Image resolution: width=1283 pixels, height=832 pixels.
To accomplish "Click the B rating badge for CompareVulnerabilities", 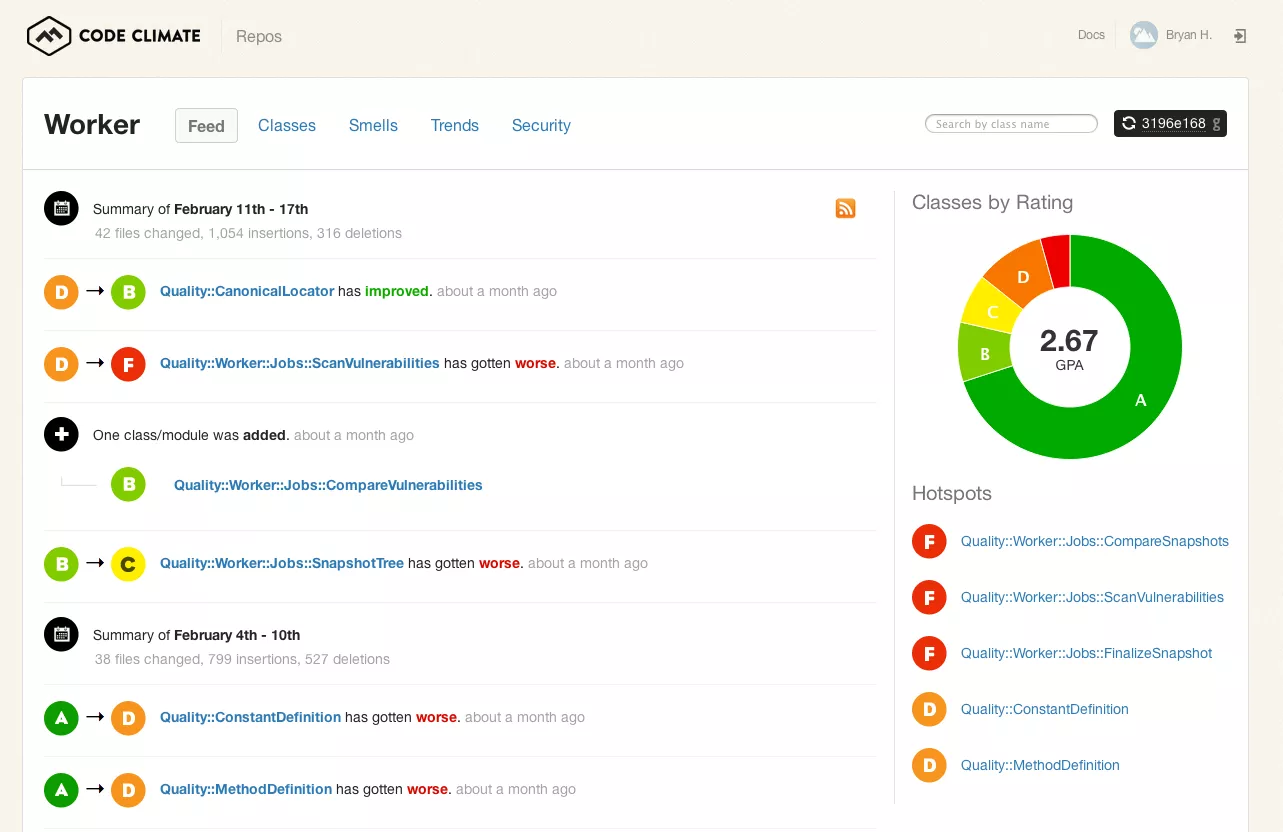I will point(128,484).
